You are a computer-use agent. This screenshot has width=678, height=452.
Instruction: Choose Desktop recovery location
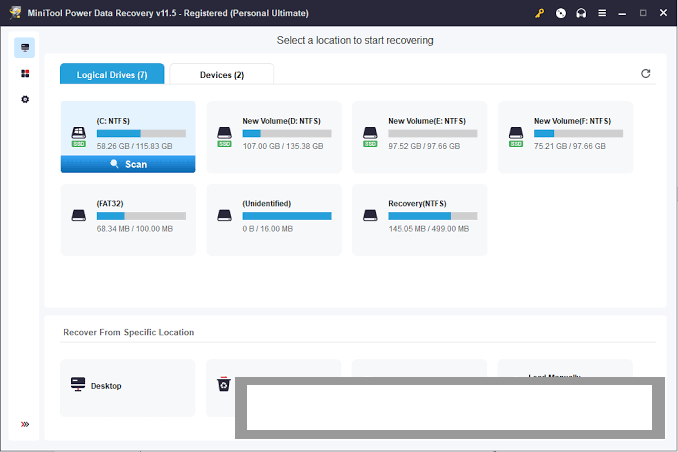tap(128, 388)
